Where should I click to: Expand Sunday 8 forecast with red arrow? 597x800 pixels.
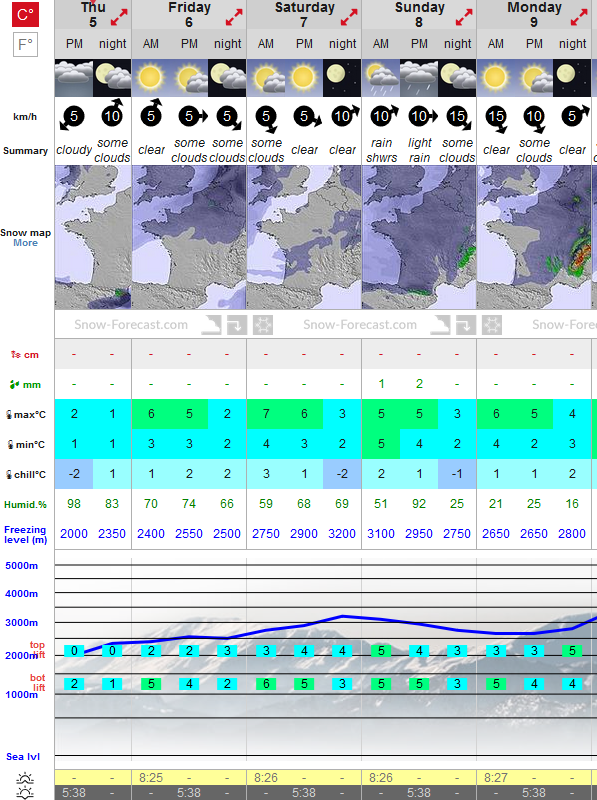[464, 17]
